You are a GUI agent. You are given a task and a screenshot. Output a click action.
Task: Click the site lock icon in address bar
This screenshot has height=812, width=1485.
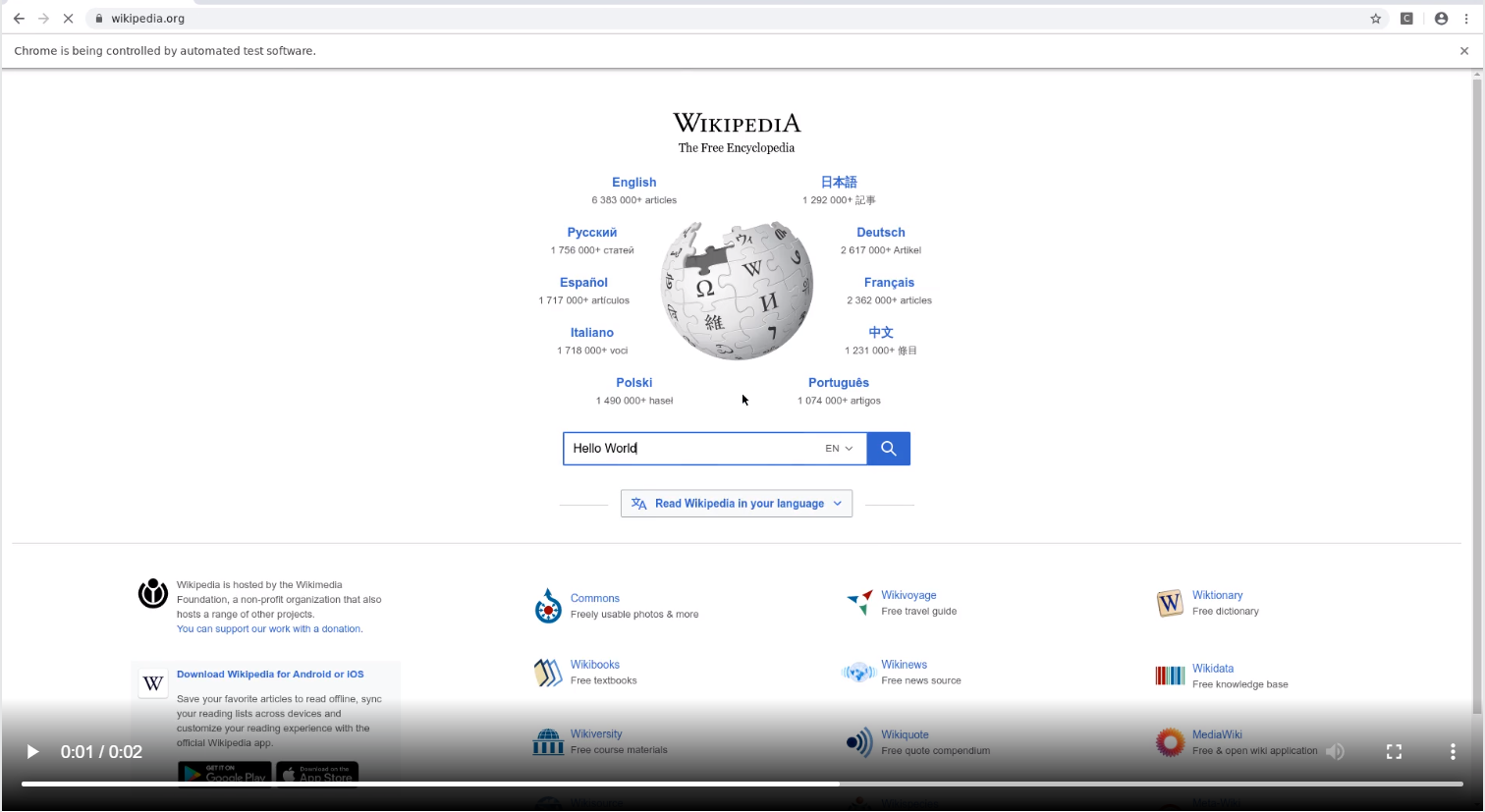click(99, 19)
